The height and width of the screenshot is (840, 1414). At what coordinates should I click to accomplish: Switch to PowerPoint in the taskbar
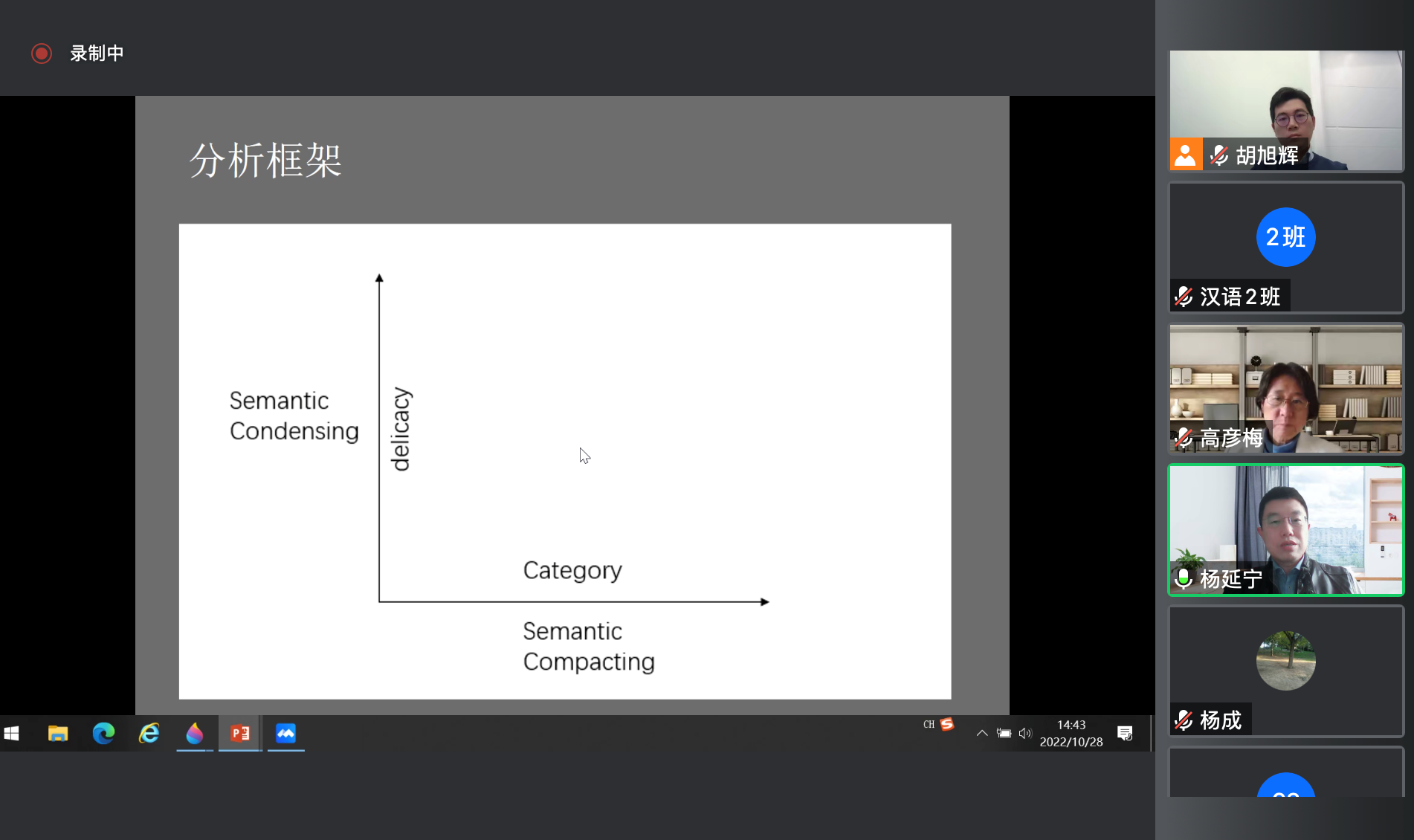click(239, 734)
